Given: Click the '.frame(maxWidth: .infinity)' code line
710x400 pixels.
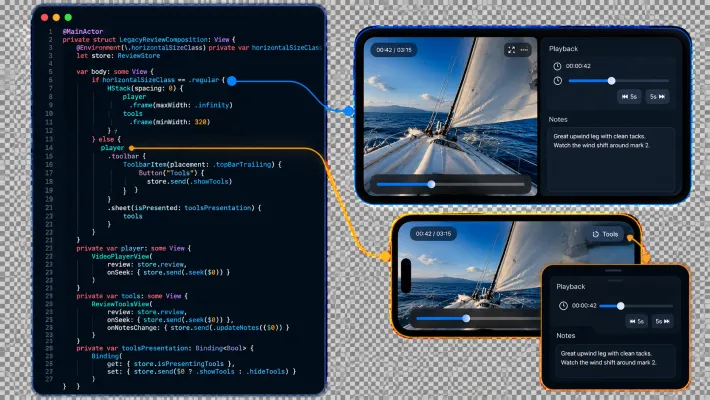Looking at the screenshot, I should (x=181, y=105).
